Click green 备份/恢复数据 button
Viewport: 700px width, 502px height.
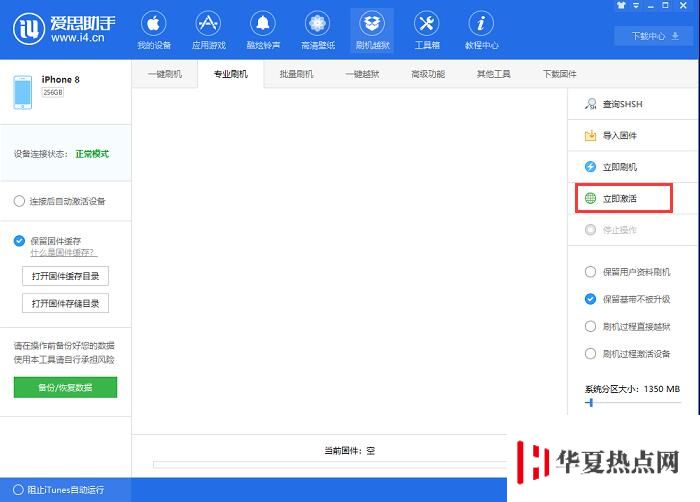(x=65, y=387)
